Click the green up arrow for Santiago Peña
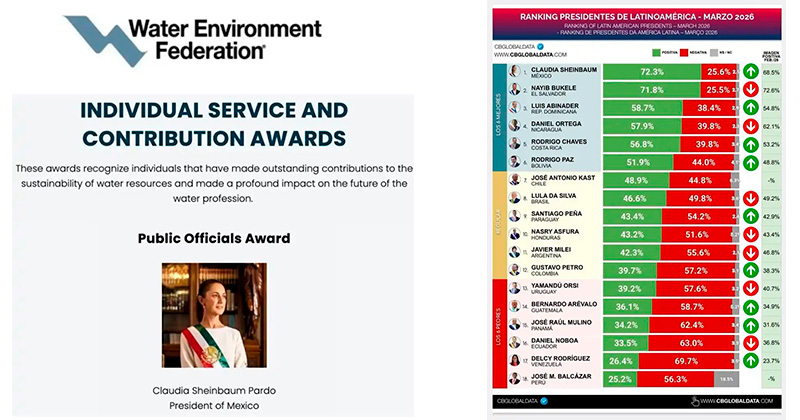 (749, 216)
